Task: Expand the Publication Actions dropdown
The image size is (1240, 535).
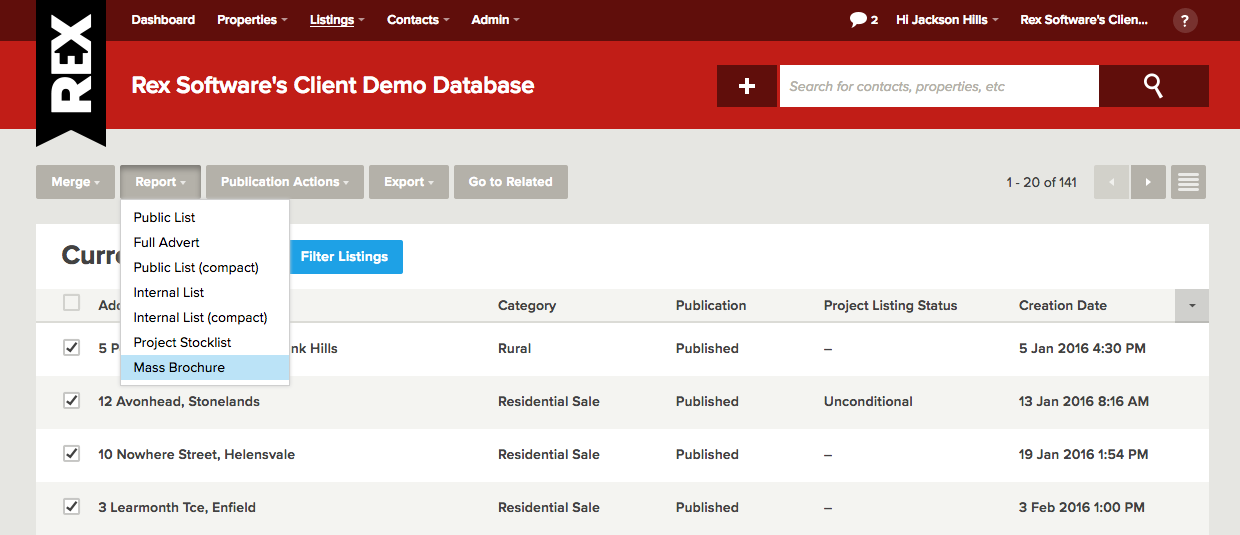Action: coord(285,182)
